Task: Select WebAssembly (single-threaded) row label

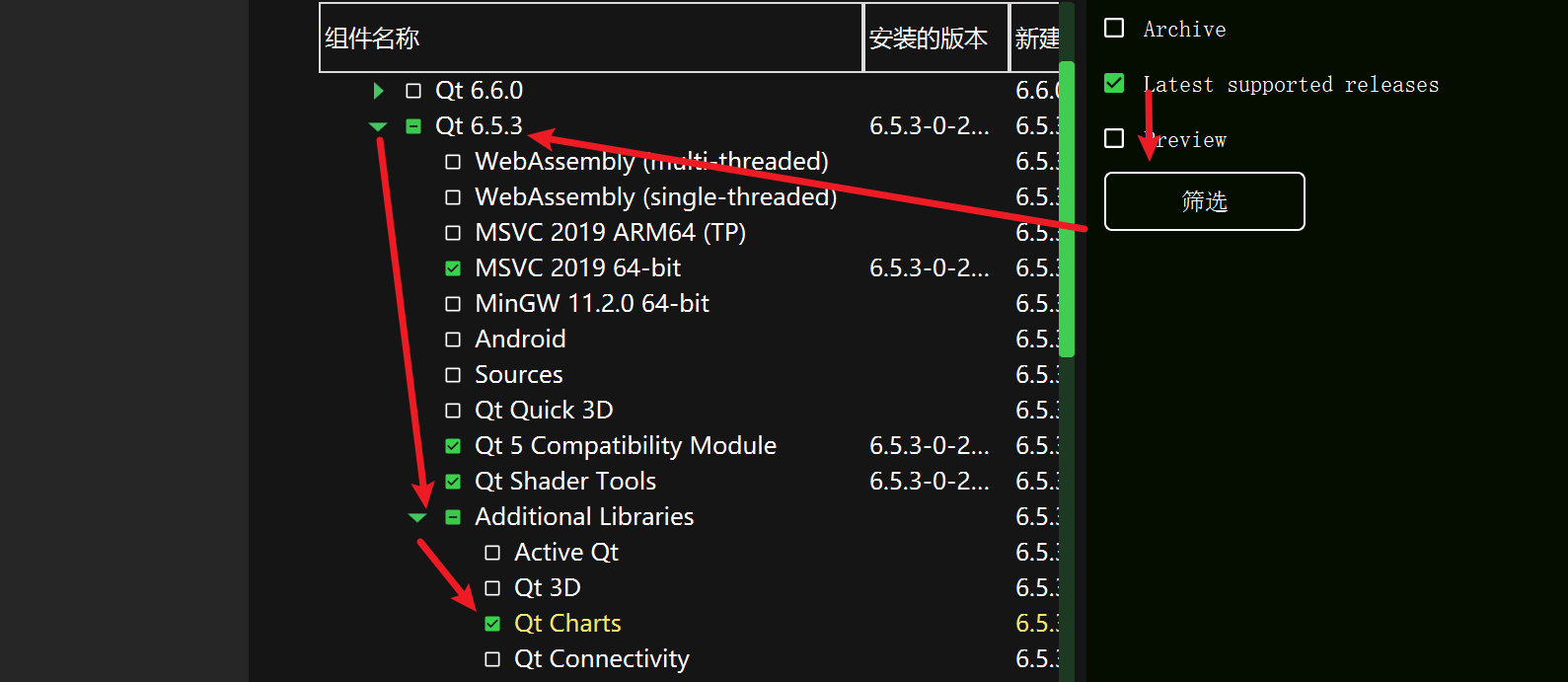Action: pyautogui.click(x=656, y=197)
